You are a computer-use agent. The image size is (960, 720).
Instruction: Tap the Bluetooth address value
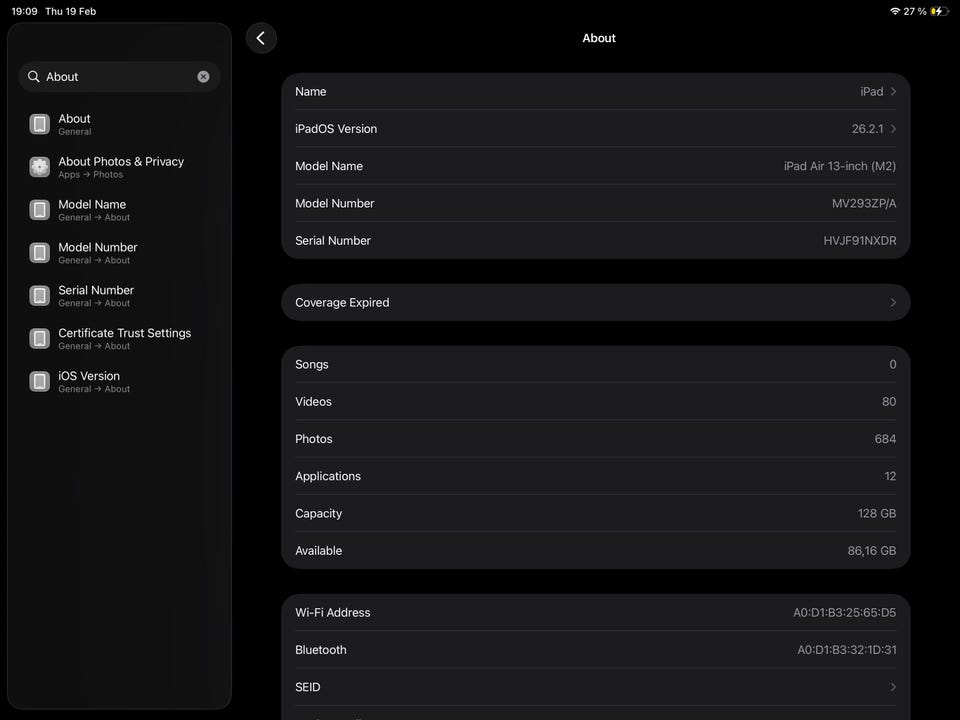click(847, 650)
